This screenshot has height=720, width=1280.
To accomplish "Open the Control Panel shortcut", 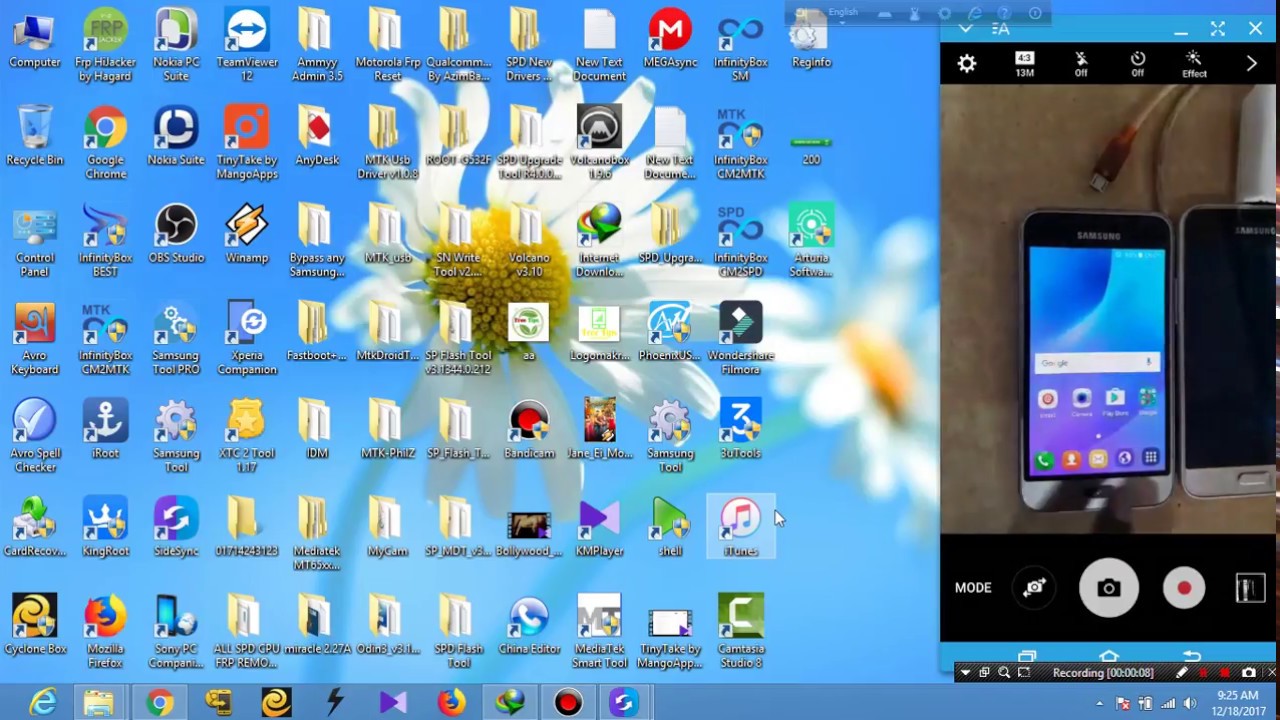I will [x=35, y=241].
